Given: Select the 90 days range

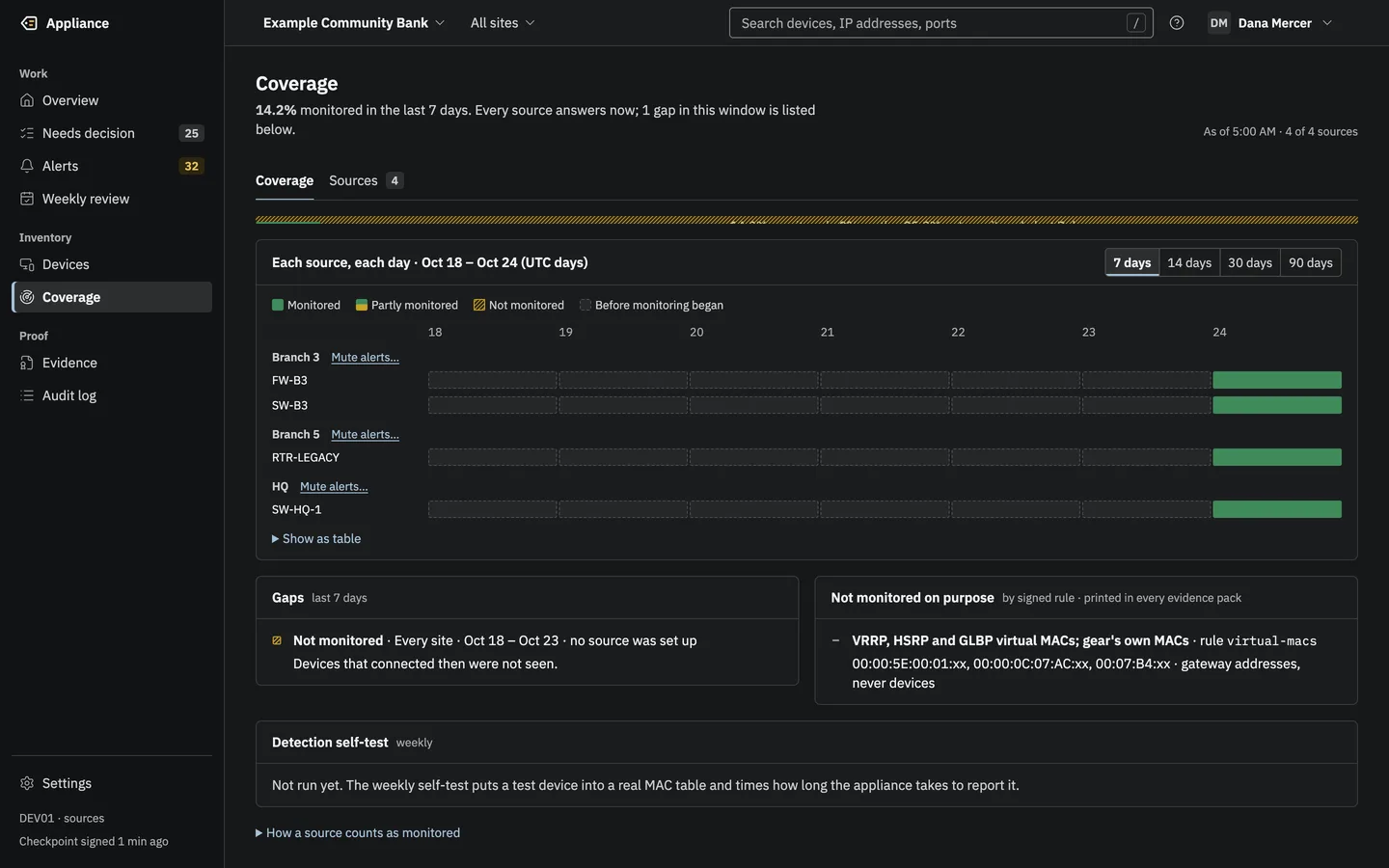Looking at the screenshot, I should pyautogui.click(x=1311, y=262).
